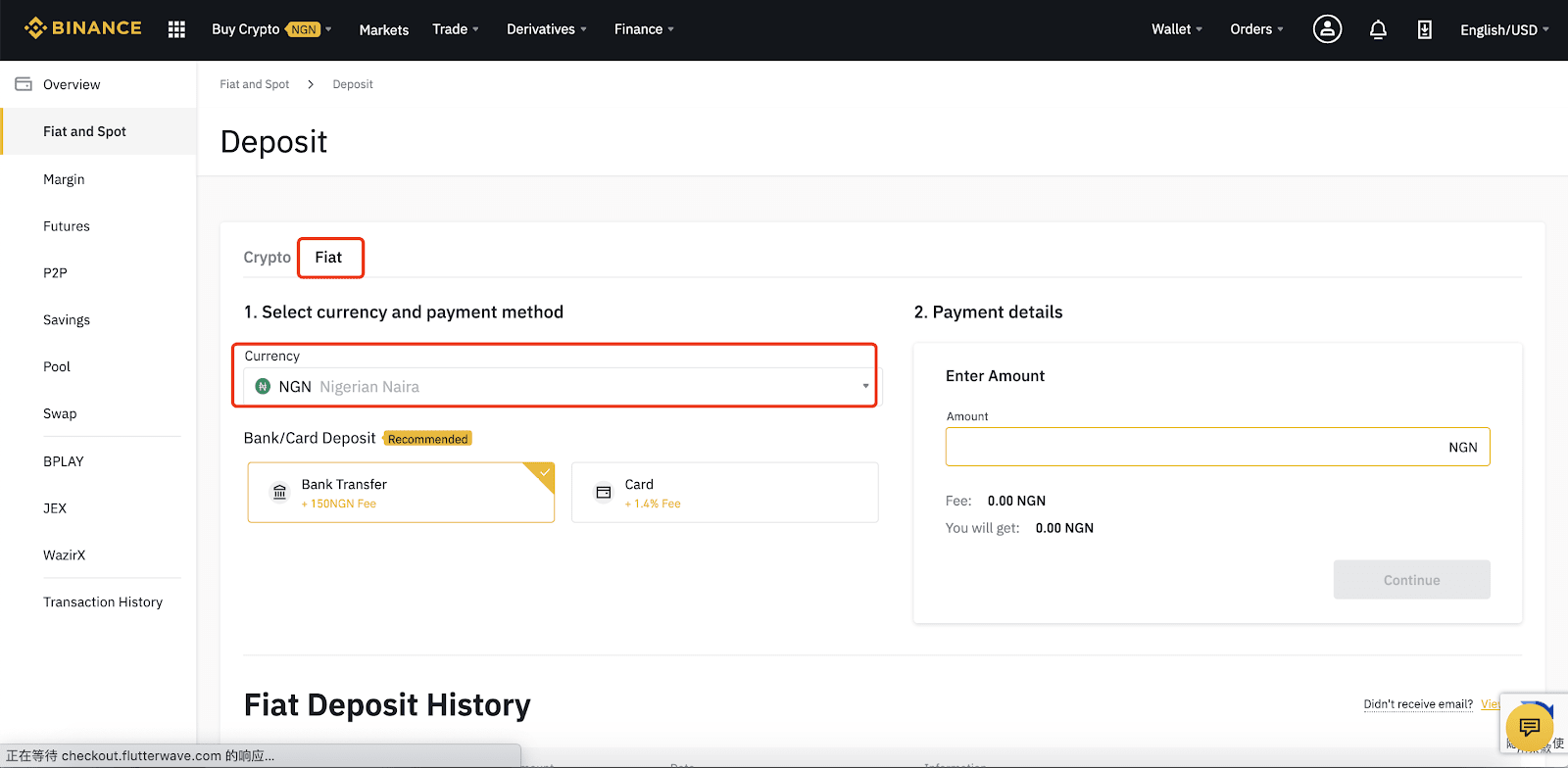Click the Recommended badge
This screenshot has height=768, width=1568.
(427, 439)
